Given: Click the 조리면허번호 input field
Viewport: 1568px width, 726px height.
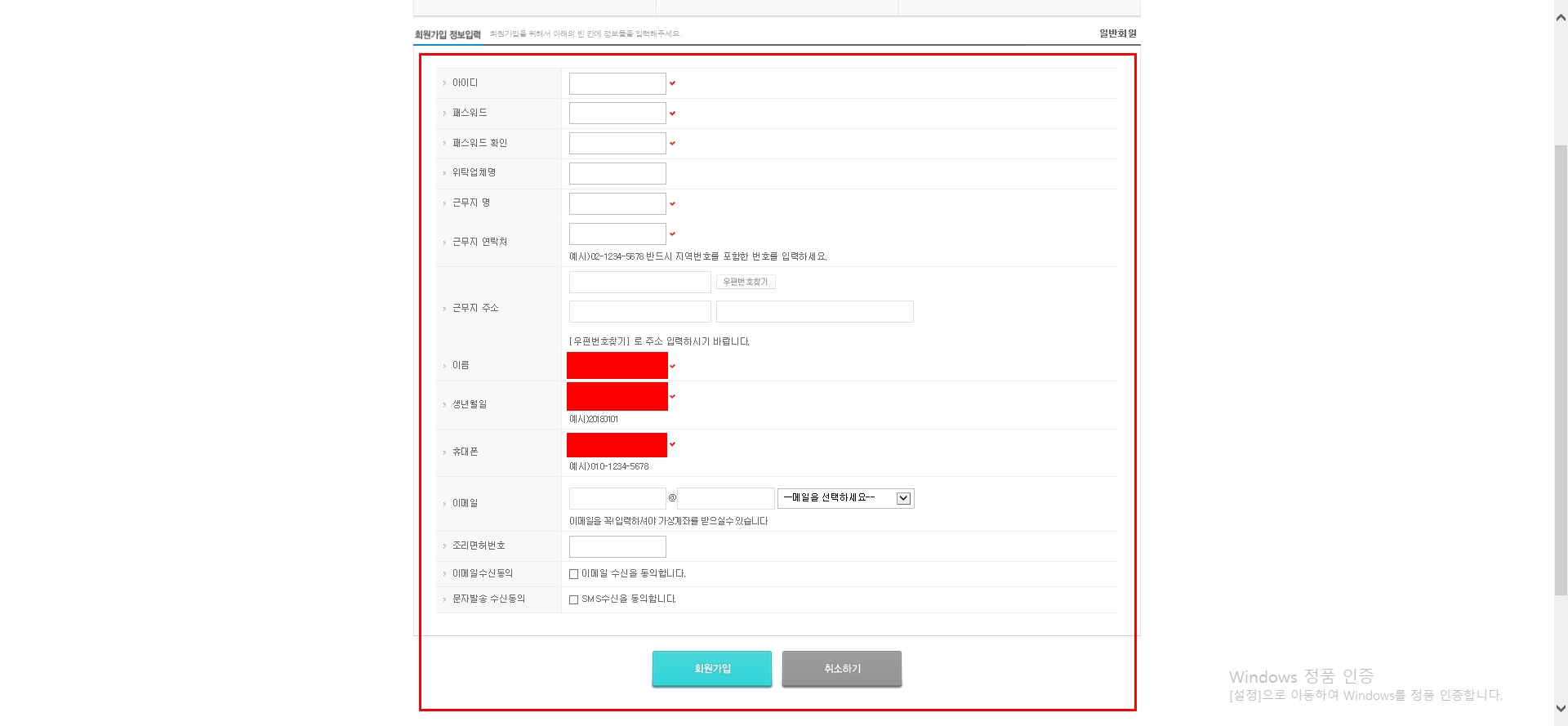Looking at the screenshot, I should (617, 546).
